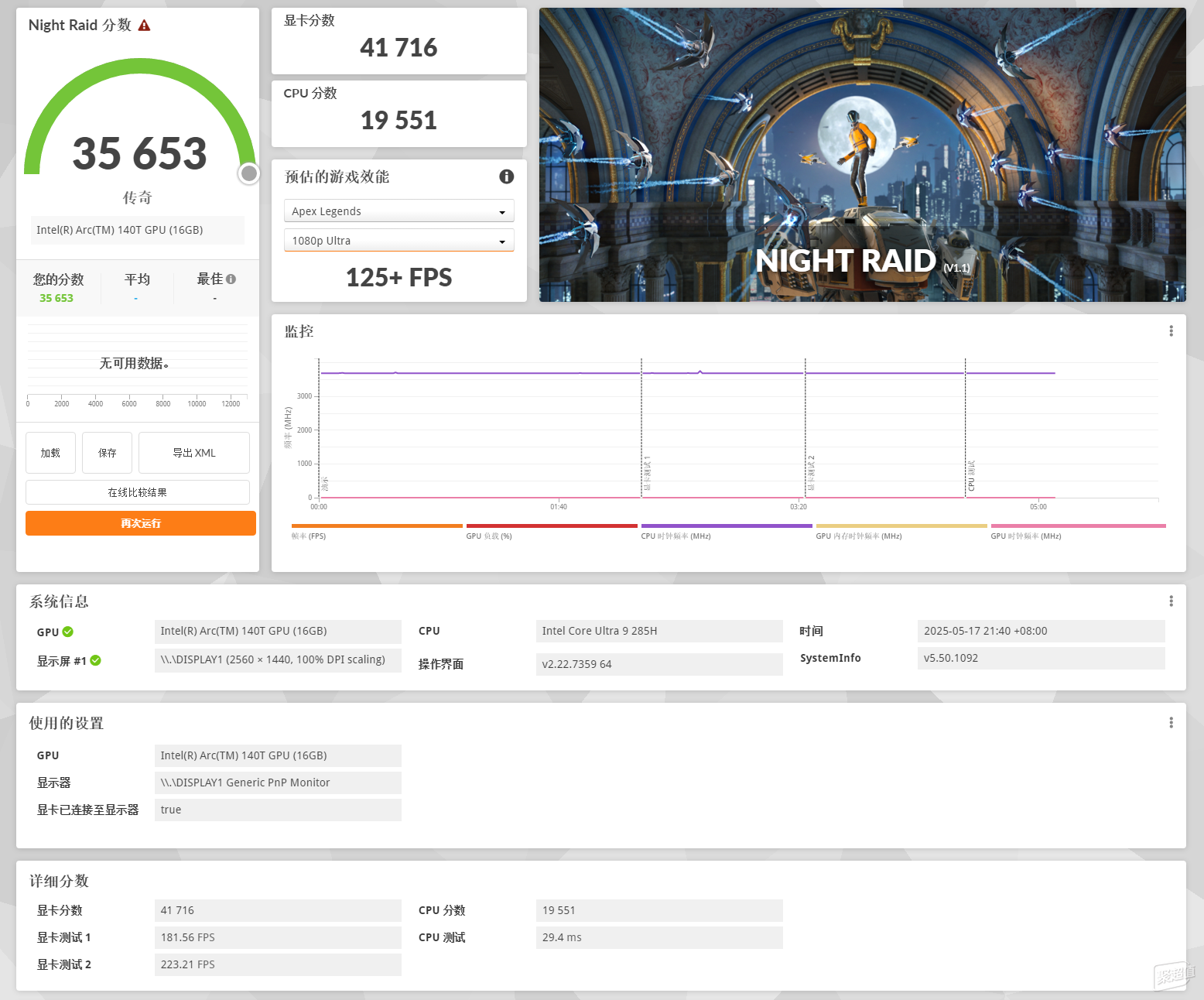The image size is (1204, 1000).
Task: Toggle the yellow GPU memory clock legend
Action: tap(901, 531)
